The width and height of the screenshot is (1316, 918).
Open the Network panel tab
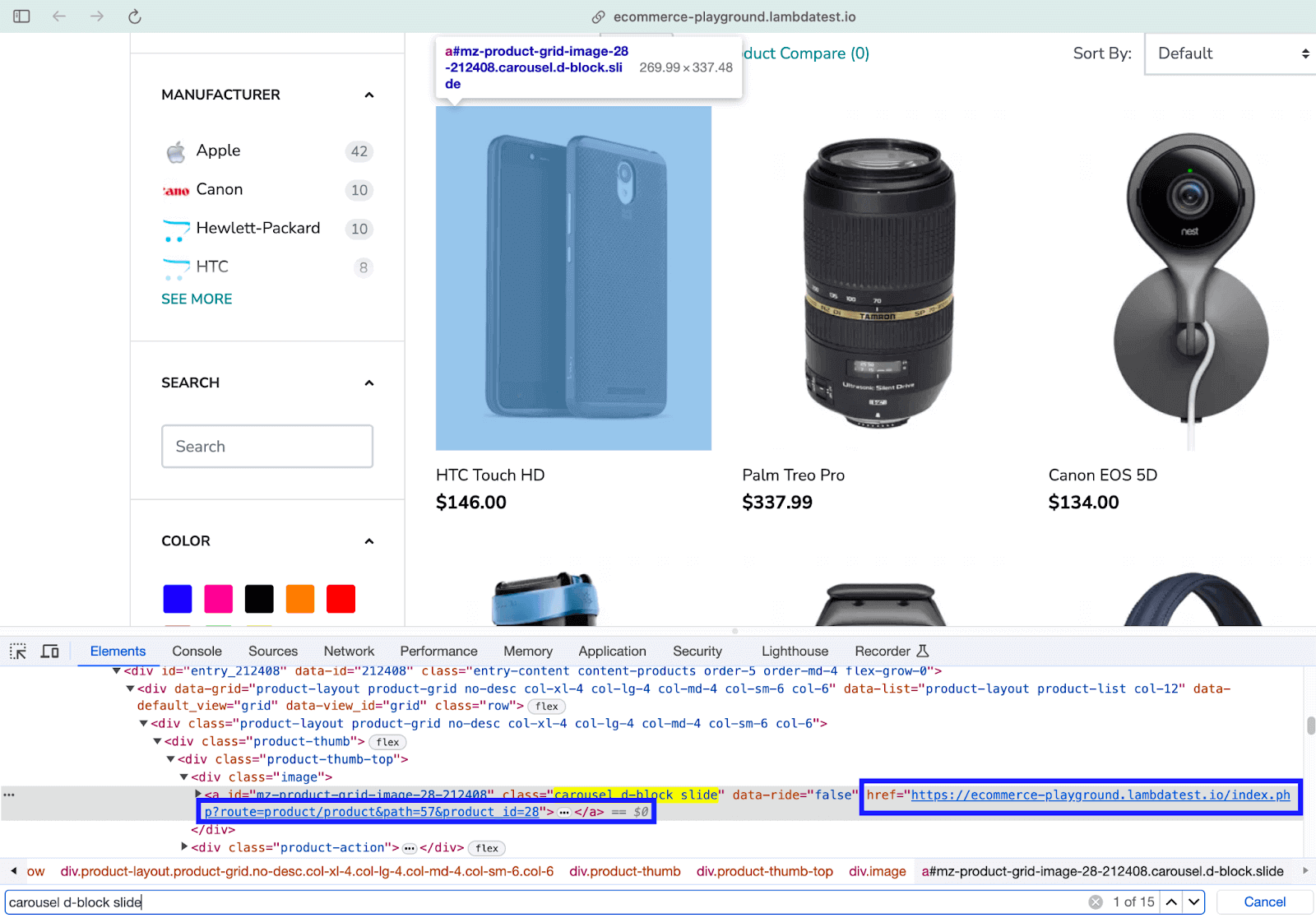pyautogui.click(x=349, y=651)
